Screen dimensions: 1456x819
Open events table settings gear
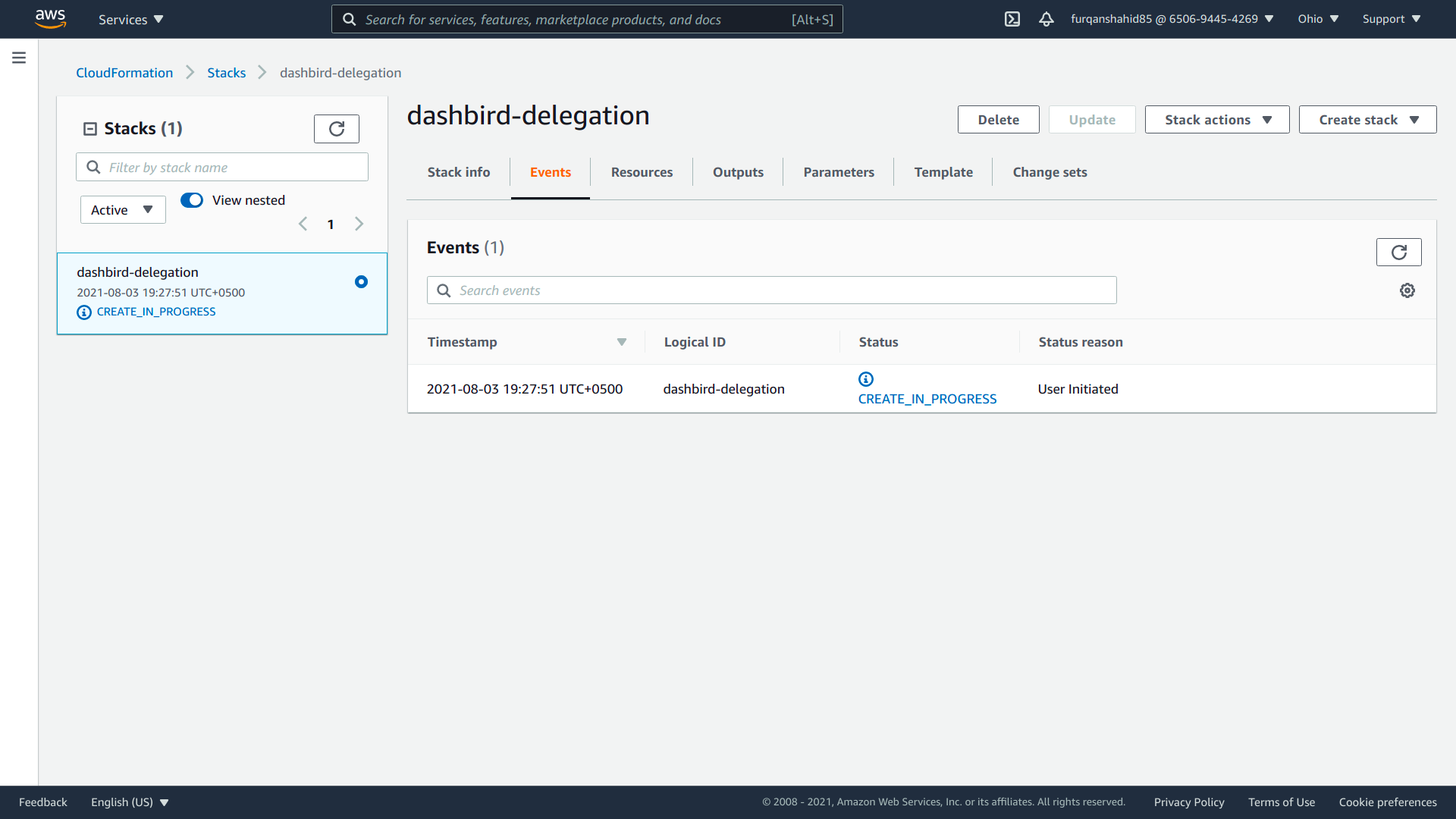pos(1407,290)
